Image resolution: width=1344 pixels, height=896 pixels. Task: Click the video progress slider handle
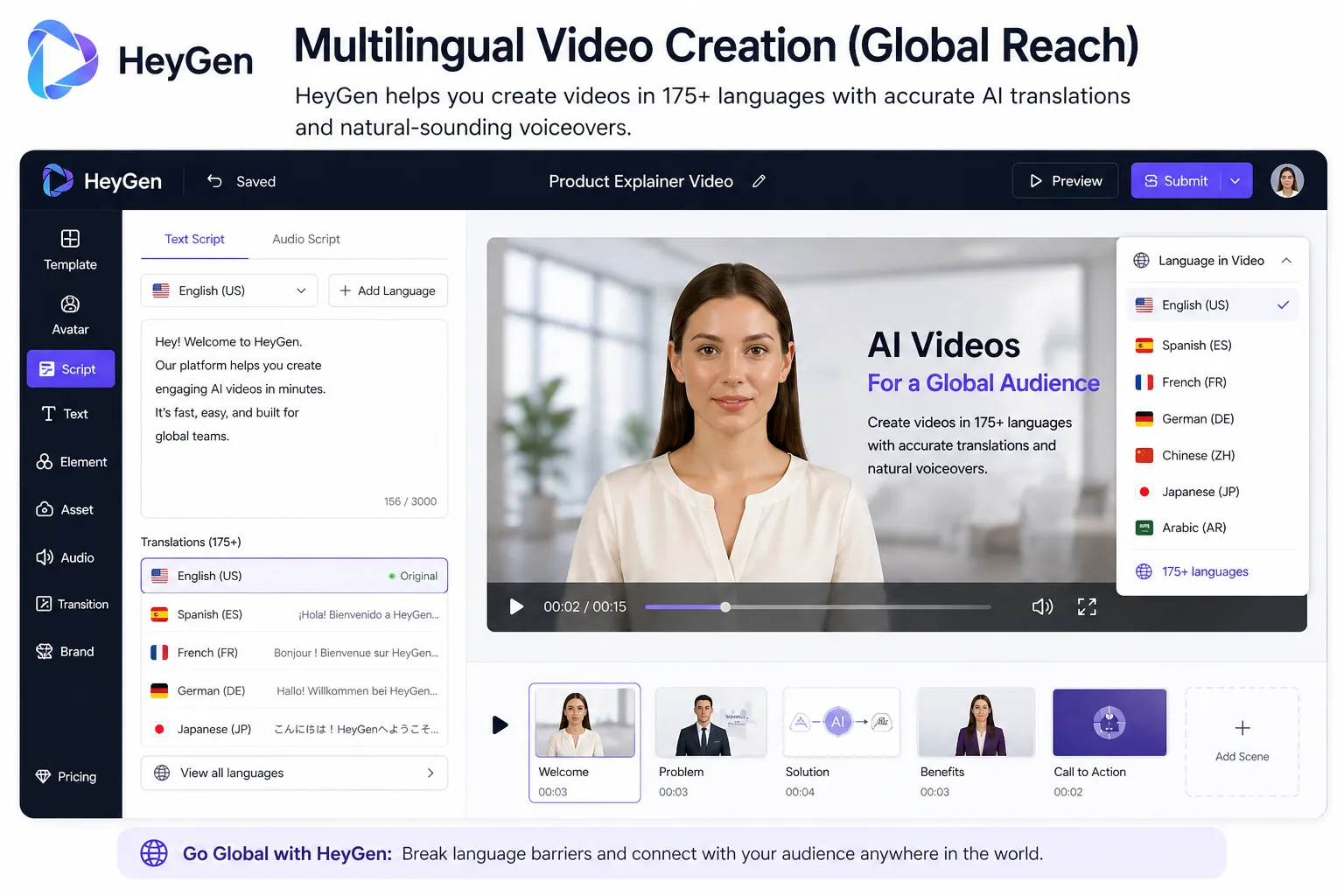[725, 607]
